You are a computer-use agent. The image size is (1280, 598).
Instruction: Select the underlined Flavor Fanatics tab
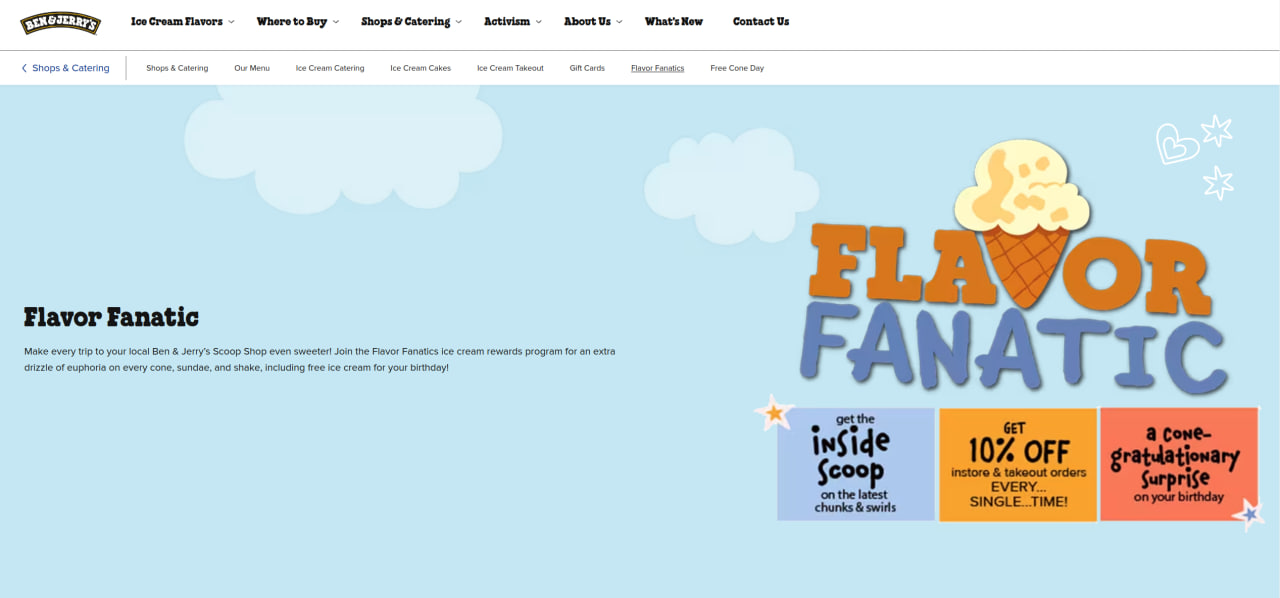coord(658,68)
